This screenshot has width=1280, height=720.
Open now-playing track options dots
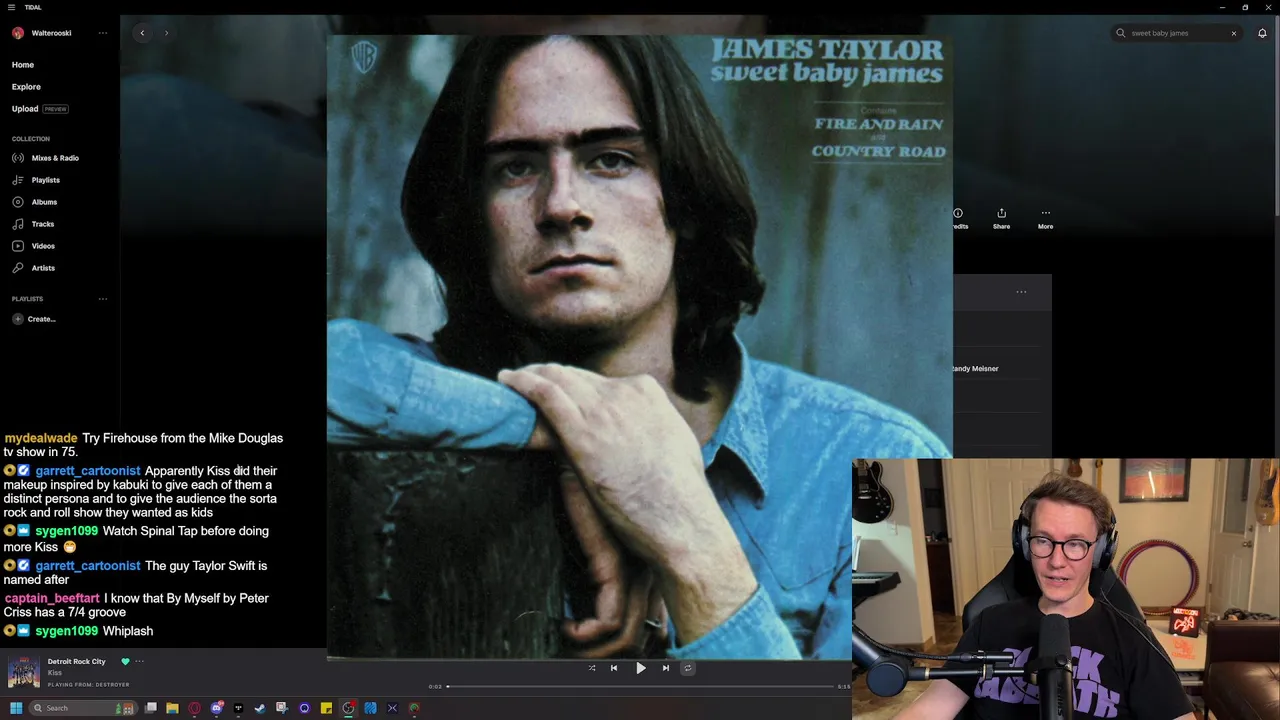[x=140, y=661]
